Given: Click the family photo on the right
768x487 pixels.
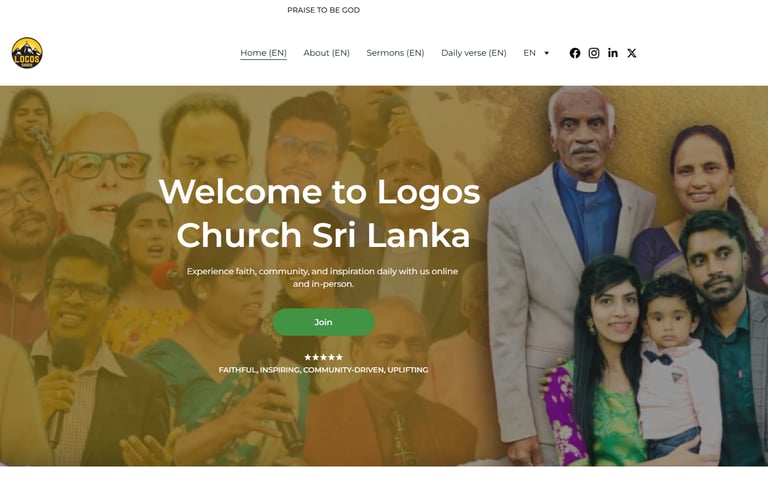Looking at the screenshot, I should pos(629,276).
